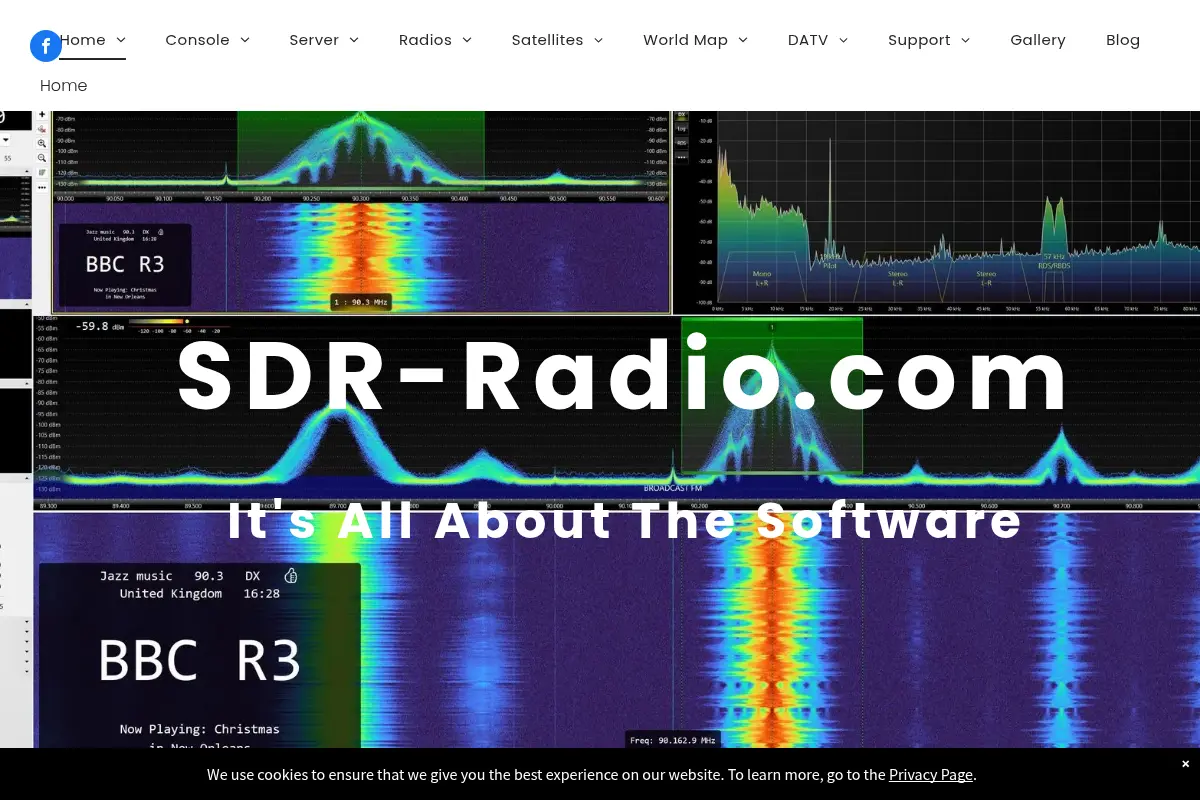This screenshot has width=1200, height=800.
Task: Open the Facebook icon link
Action: (46, 46)
